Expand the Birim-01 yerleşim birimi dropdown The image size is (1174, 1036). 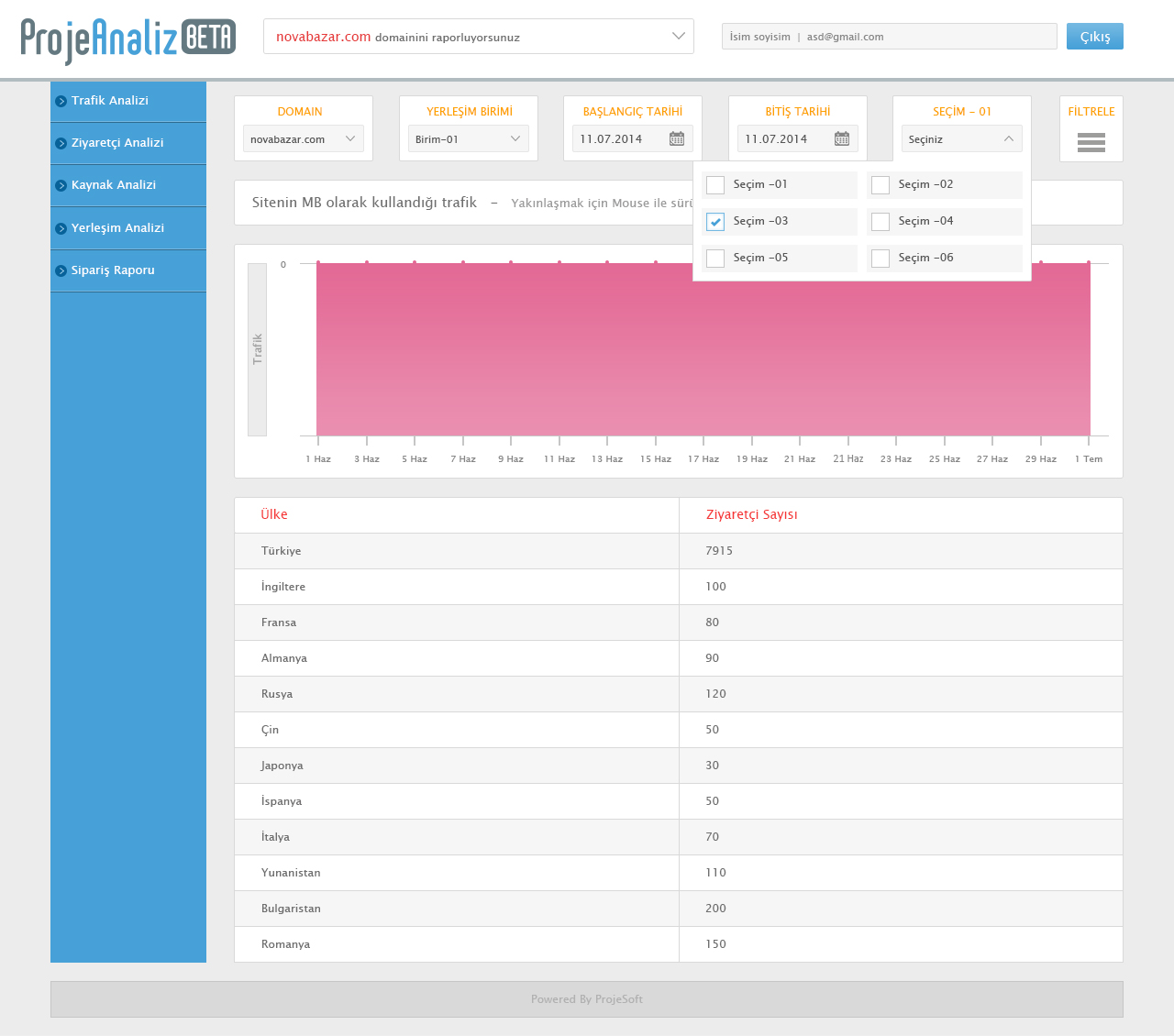(x=468, y=138)
